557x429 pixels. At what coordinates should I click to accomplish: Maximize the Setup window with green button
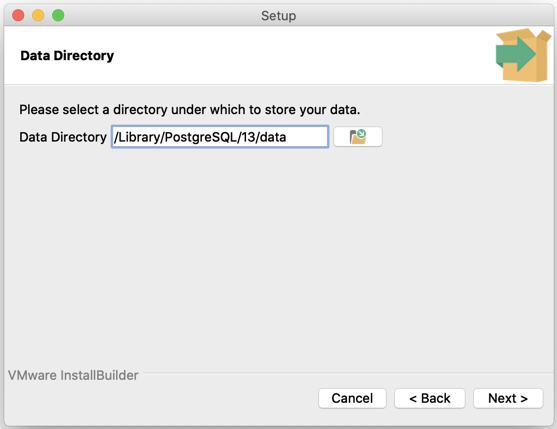click(x=58, y=15)
